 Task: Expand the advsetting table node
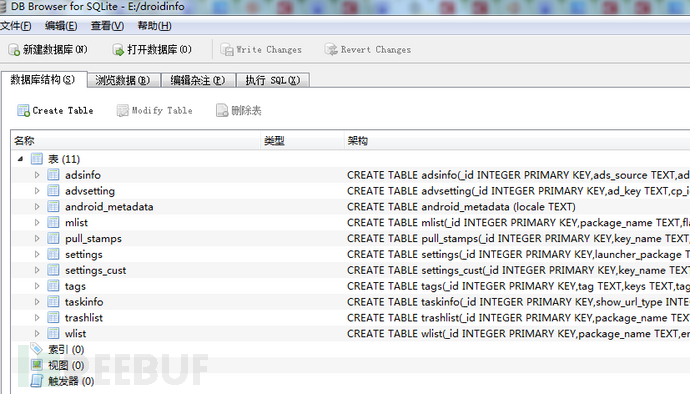[37, 191]
